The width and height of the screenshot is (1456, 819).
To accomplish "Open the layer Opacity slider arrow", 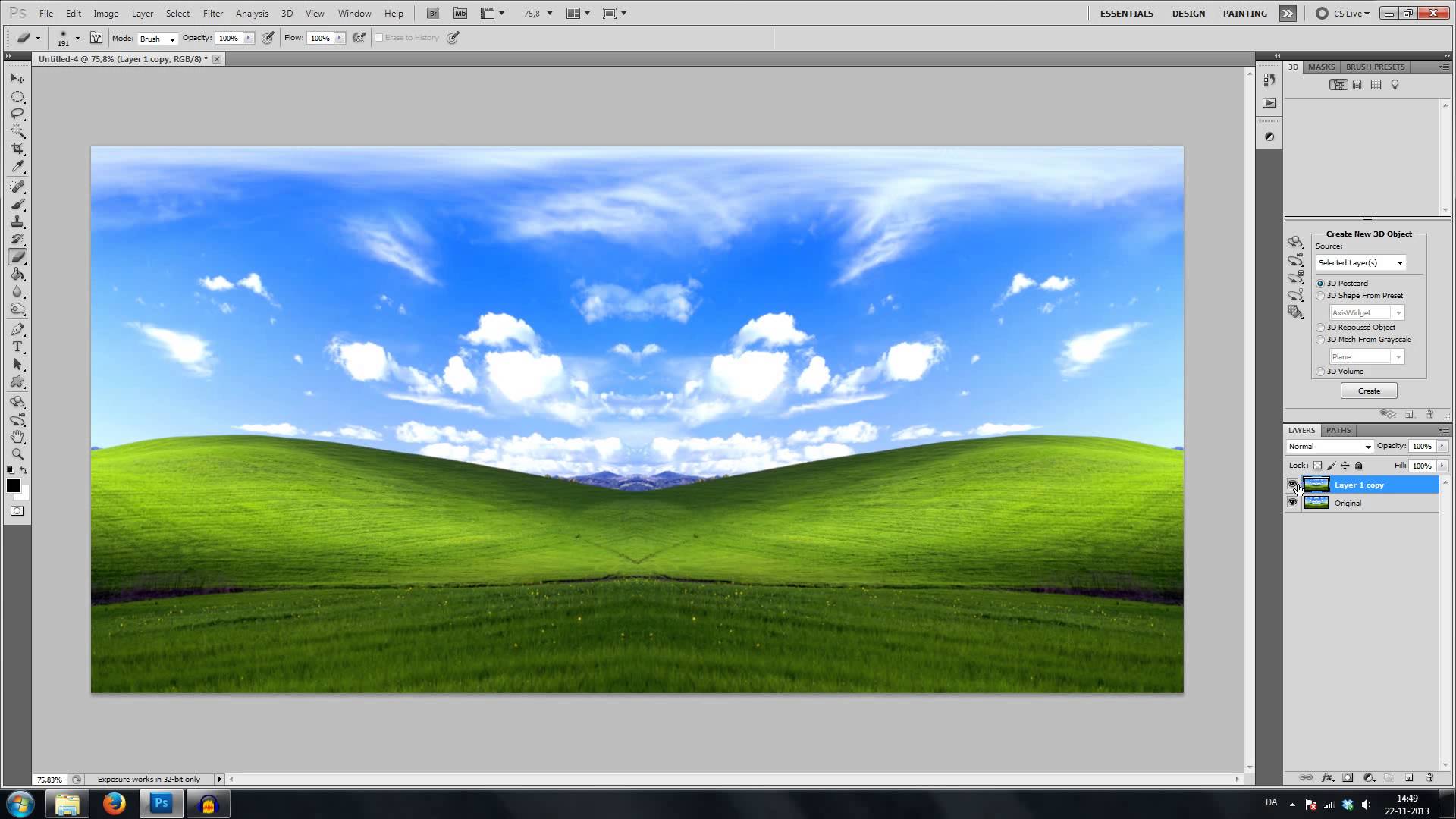I will [x=1442, y=446].
